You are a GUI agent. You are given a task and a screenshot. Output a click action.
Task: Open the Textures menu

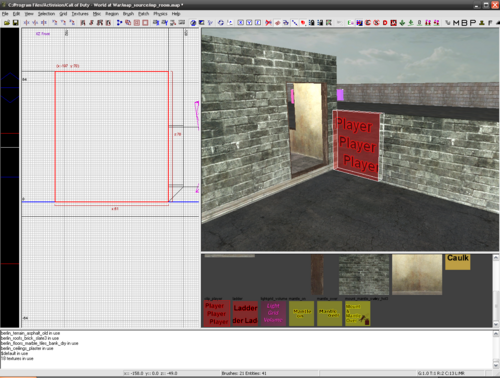tap(80, 14)
